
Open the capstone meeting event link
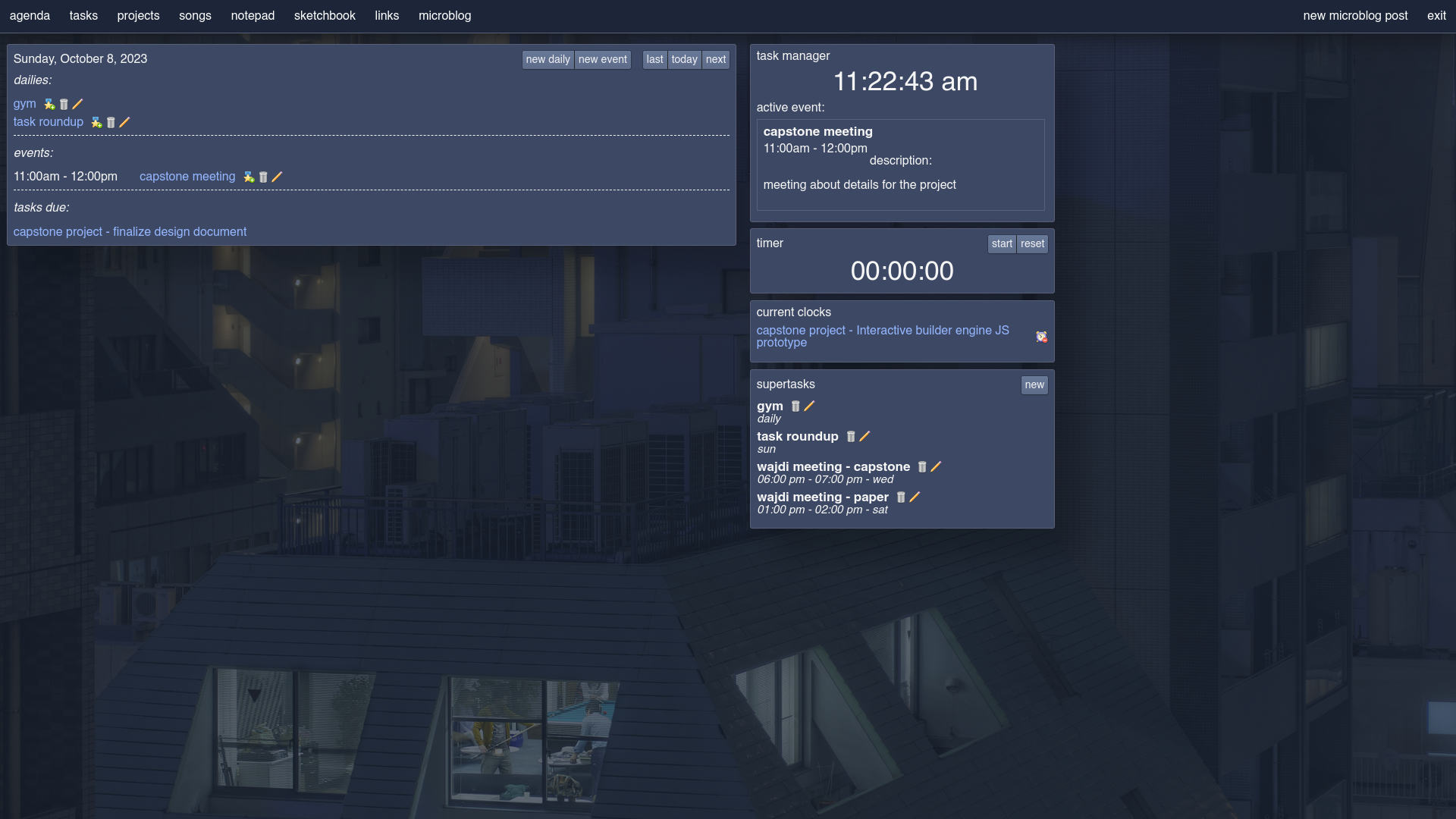(187, 177)
